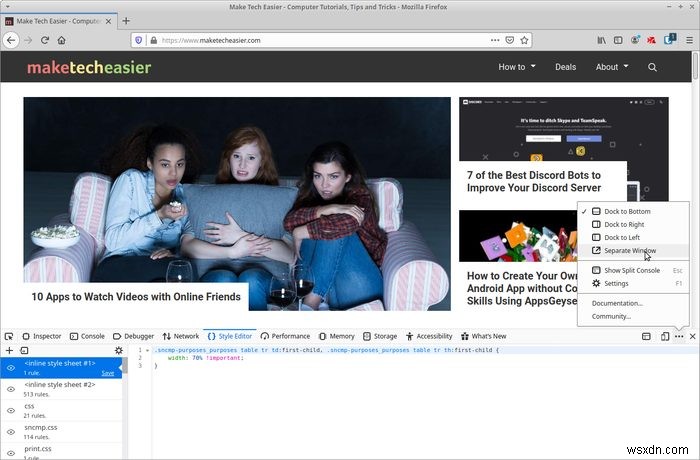Click Save link for inline style sheet #1
700x460 pixels.
coord(108,373)
